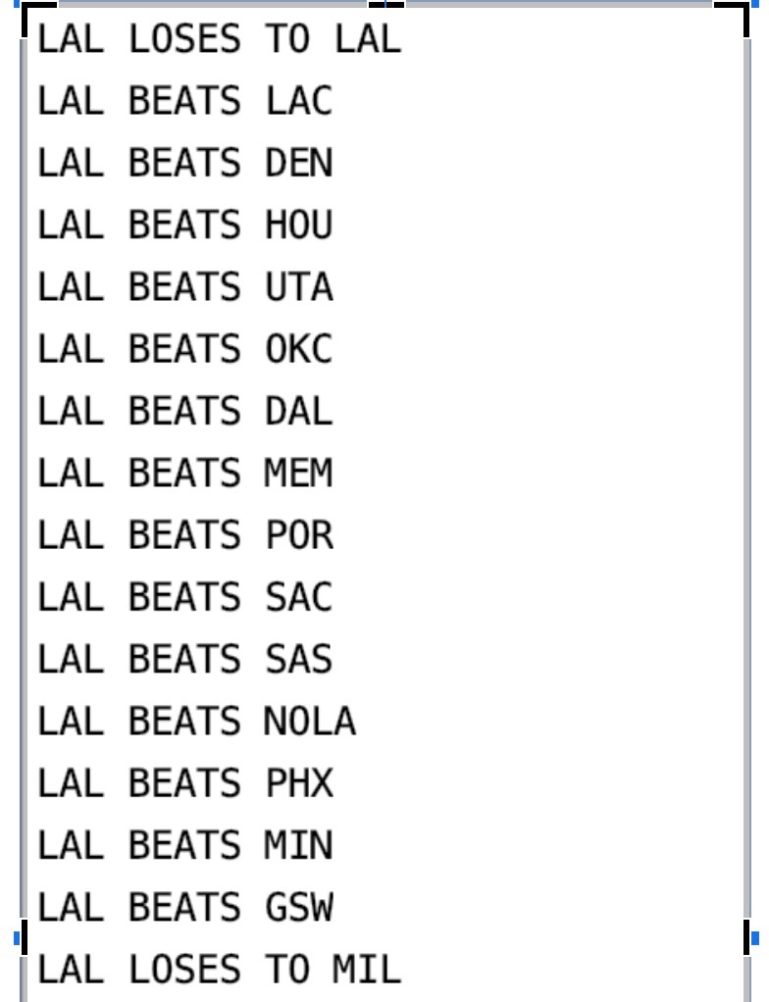Viewport: 769px width, 1002px height.
Task: Place cursor on the word POR
Action: point(299,535)
